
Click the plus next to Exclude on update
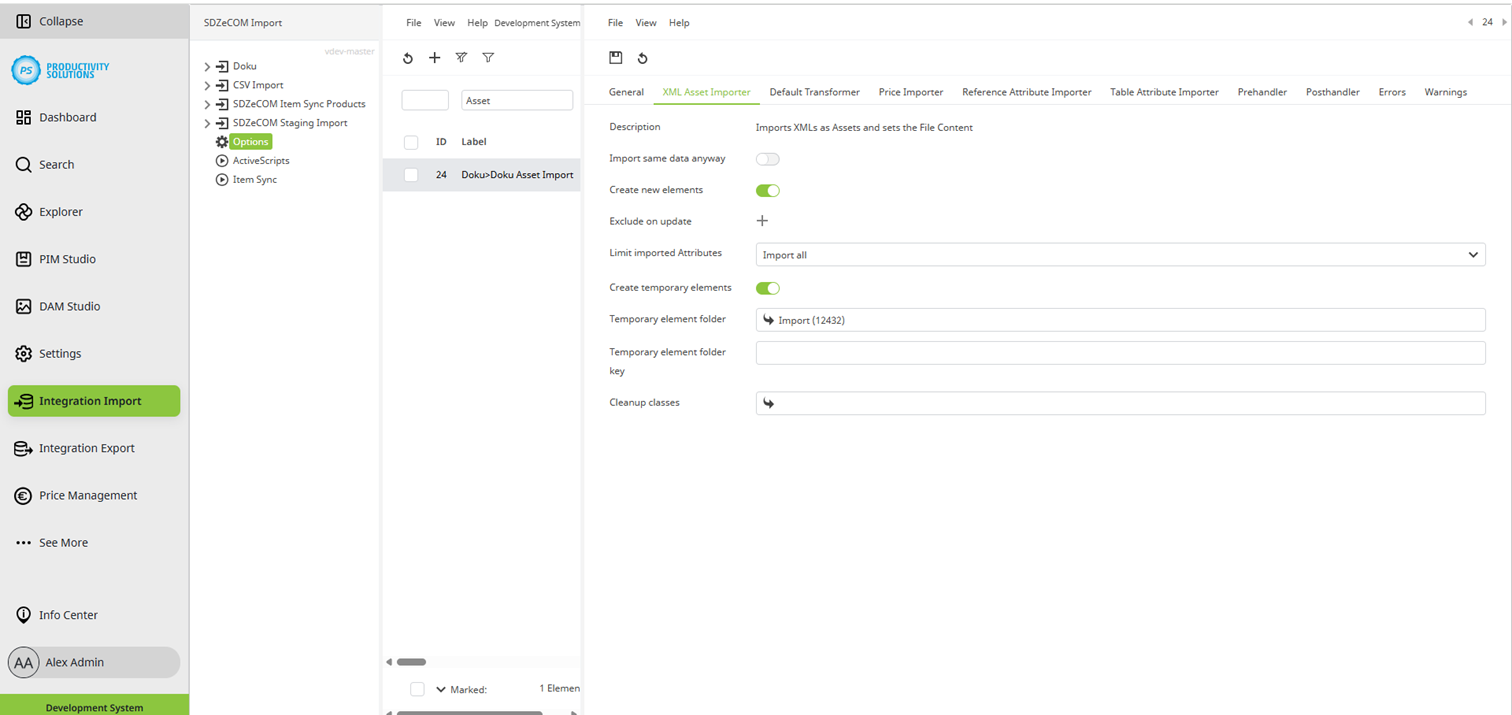pyautogui.click(x=762, y=220)
